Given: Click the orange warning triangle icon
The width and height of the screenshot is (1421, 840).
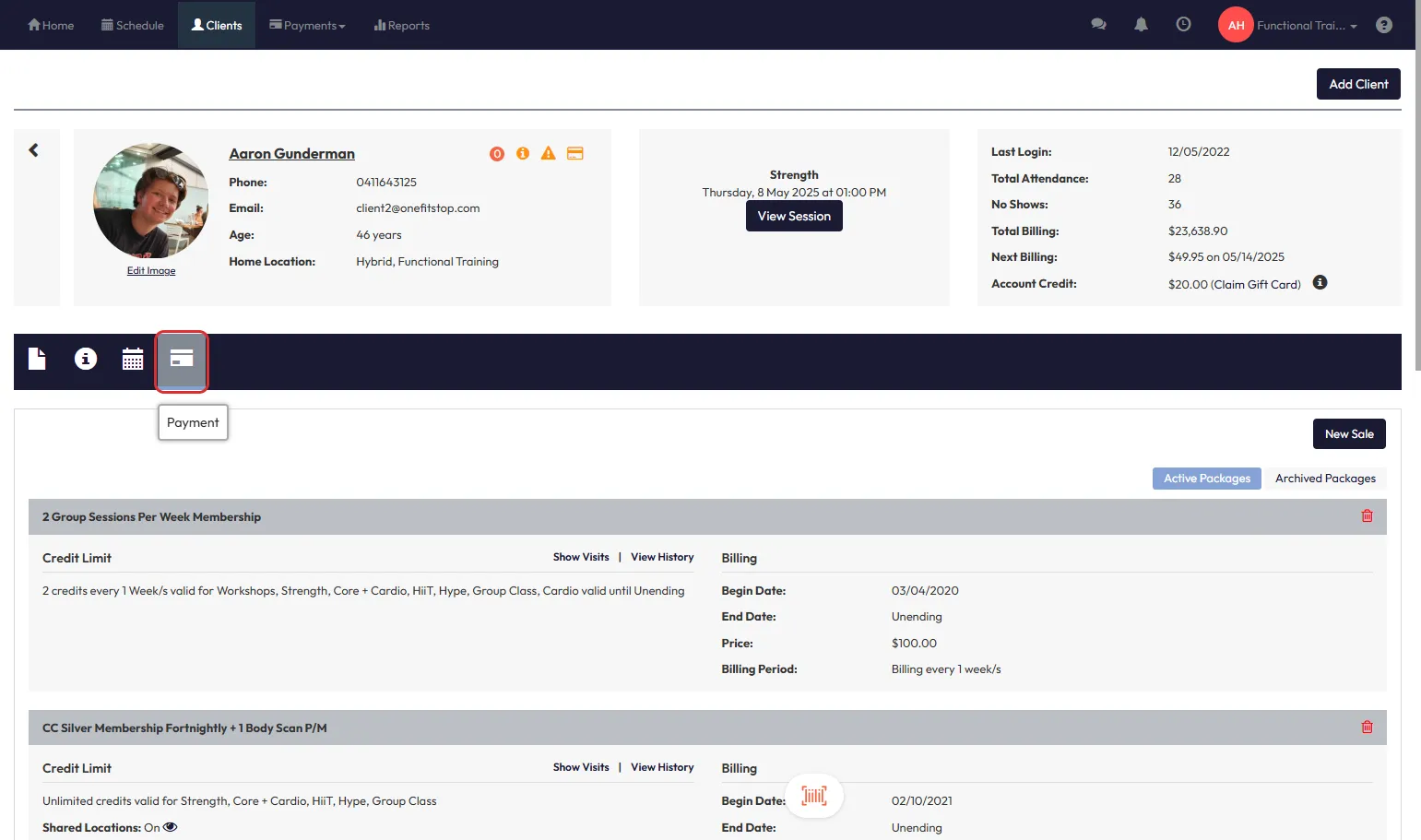Looking at the screenshot, I should click(548, 153).
